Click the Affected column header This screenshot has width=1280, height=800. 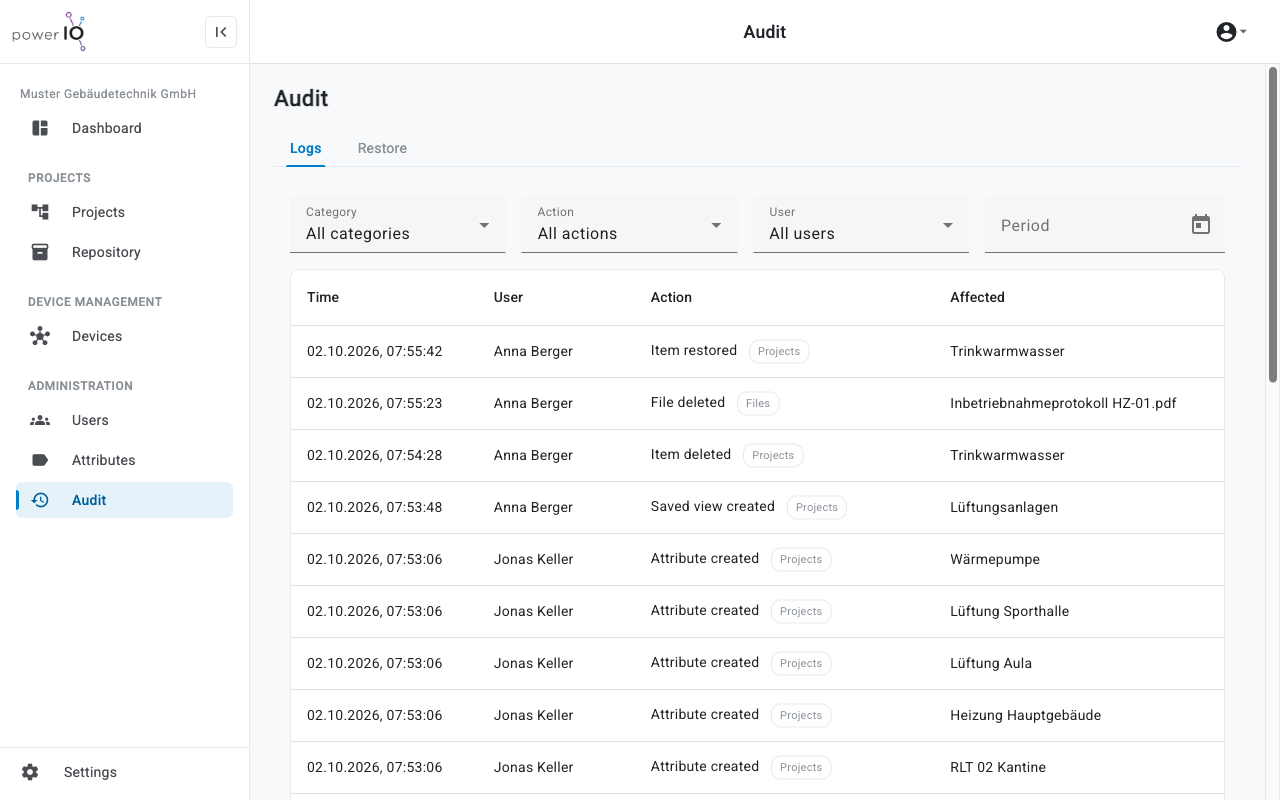tap(977, 297)
